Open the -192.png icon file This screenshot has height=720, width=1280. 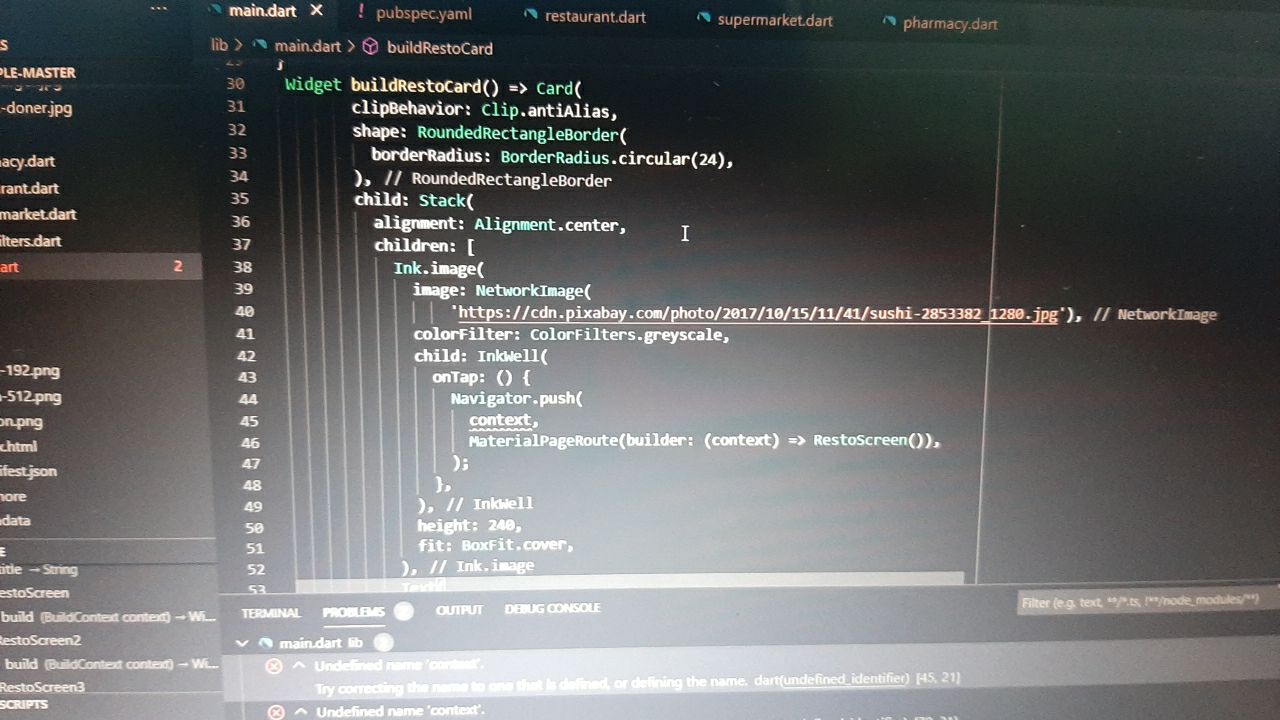click(31, 371)
